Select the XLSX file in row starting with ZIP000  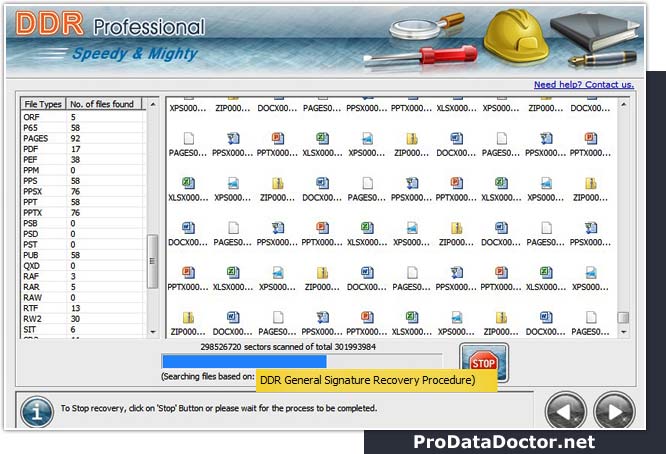pos(411,323)
